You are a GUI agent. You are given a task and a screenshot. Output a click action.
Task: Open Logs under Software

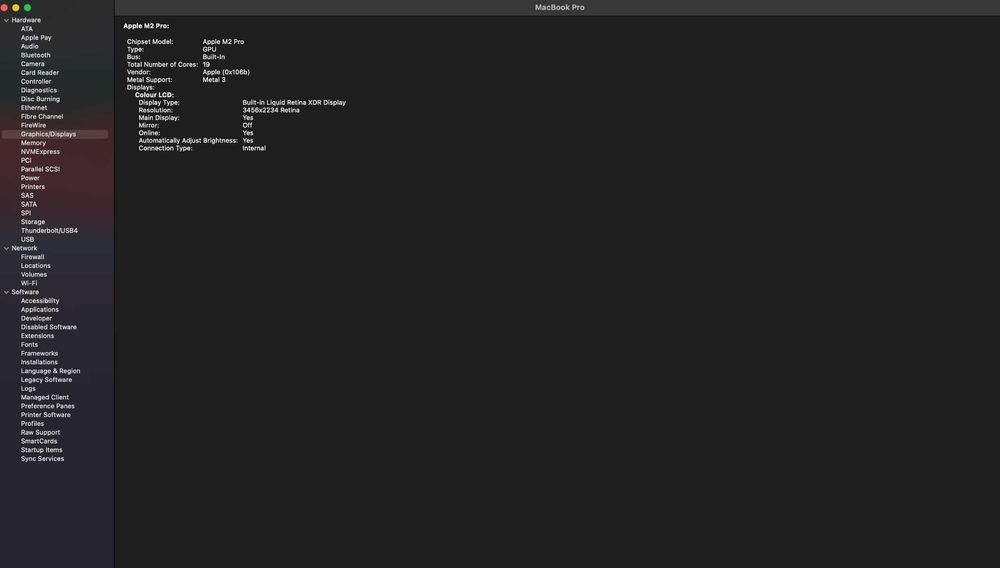pyautogui.click(x=28, y=389)
